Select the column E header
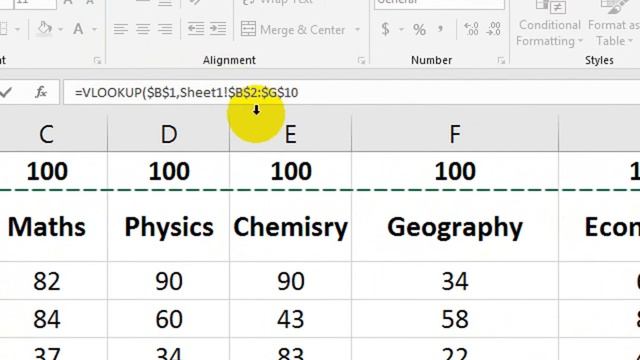The height and width of the screenshot is (360, 640). 290,134
